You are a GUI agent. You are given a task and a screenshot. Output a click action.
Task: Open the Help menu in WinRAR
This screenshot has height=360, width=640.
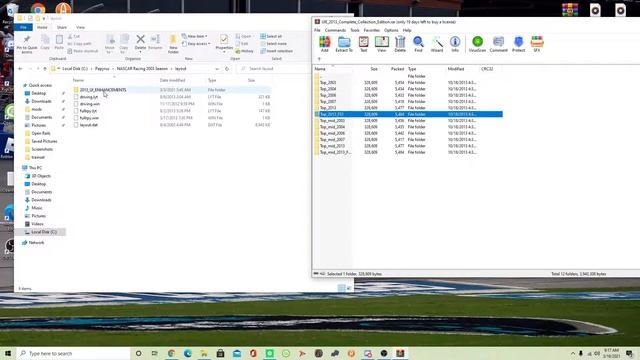point(407,30)
